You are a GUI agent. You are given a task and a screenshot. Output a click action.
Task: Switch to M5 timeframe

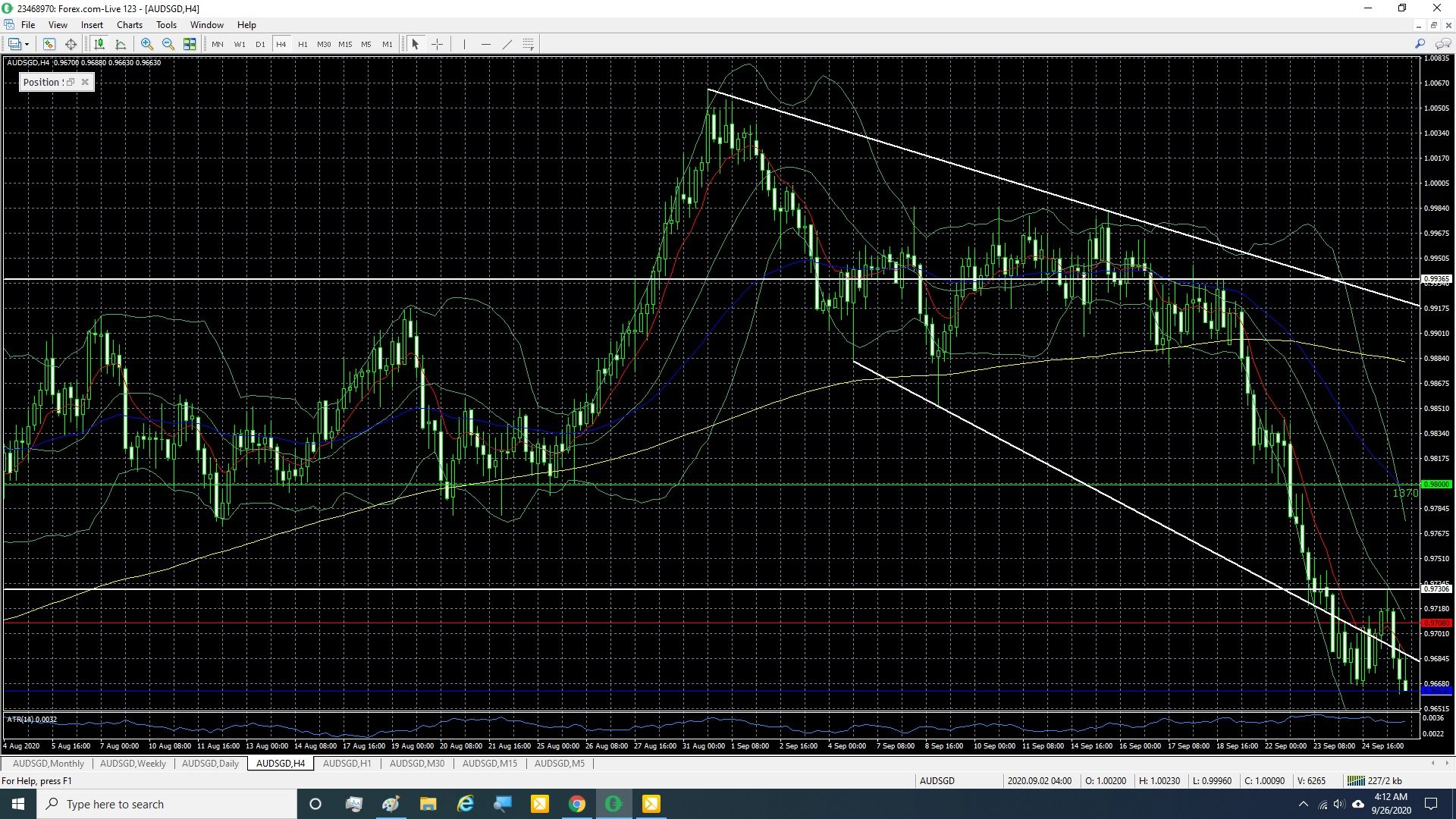point(366,44)
